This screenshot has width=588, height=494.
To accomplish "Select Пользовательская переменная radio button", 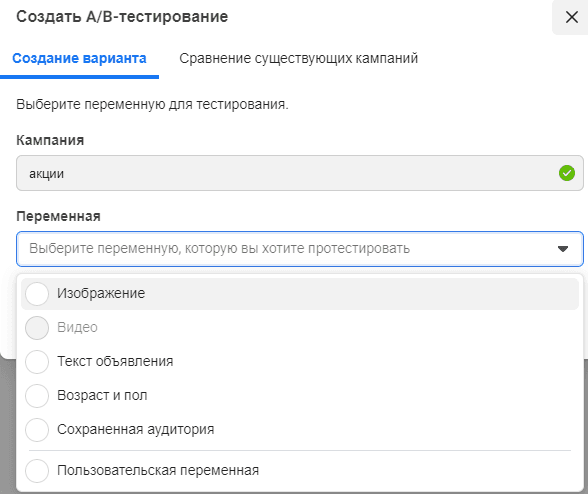I will pos(37,471).
